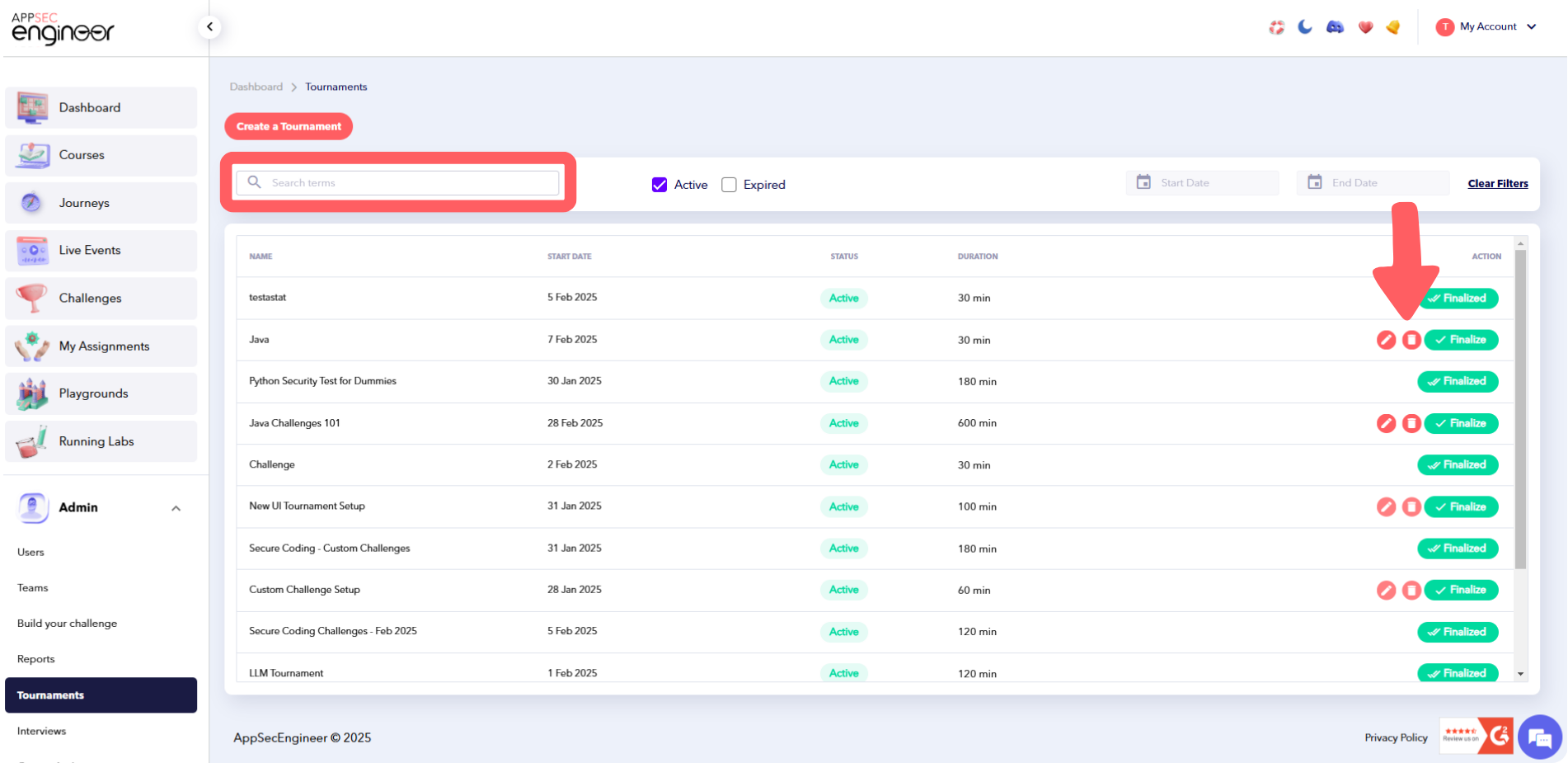Edit the Custom Challenge Setup tournament
This screenshot has width=1568, height=763.
1386,590
